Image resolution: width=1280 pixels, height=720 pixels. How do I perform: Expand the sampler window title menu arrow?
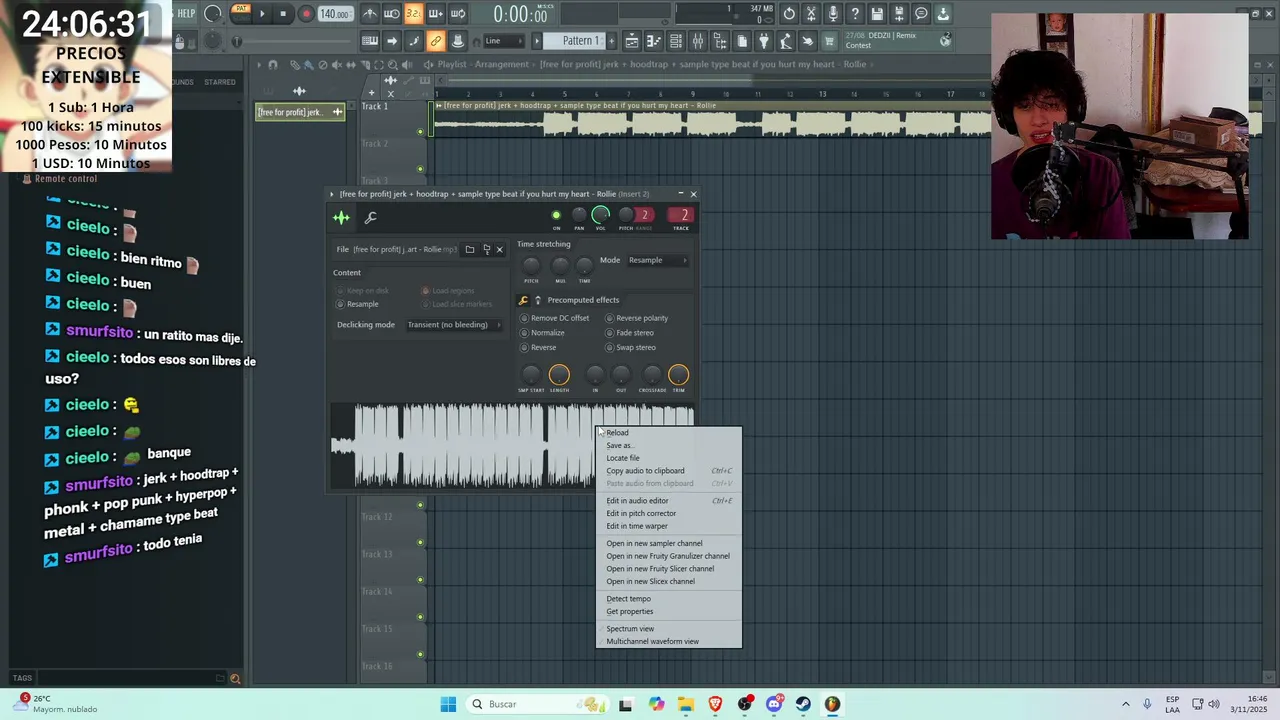[x=332, y=194]
